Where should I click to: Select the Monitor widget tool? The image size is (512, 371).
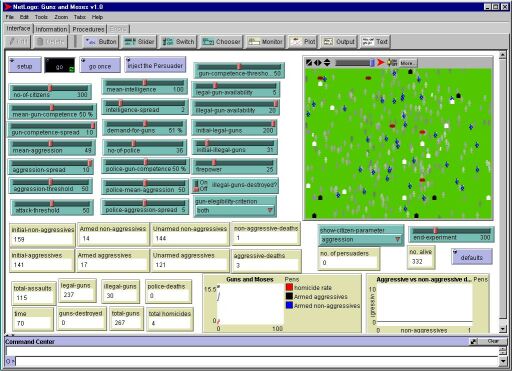265,42
